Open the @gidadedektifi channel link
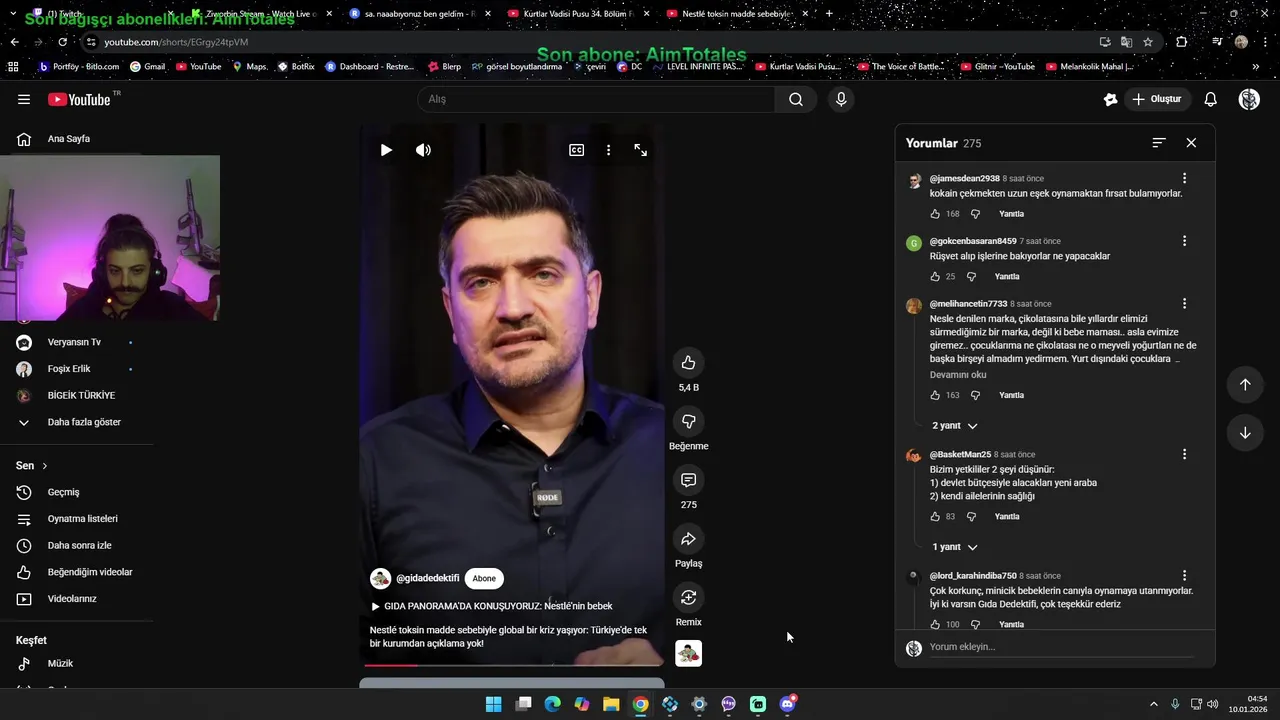The image size is (1280, 720). pos(428,578)
